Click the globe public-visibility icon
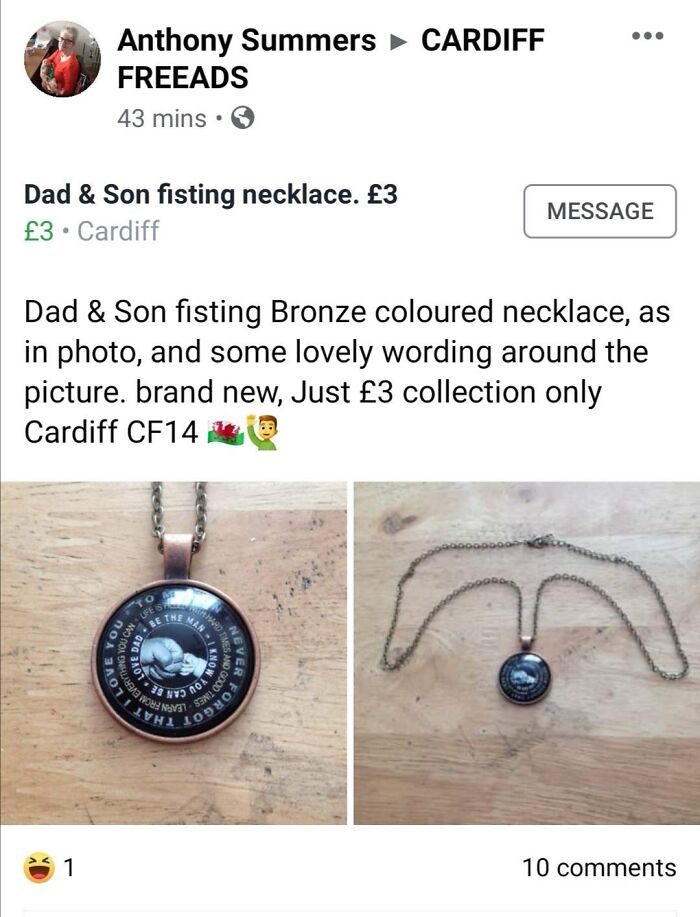Screen dimensions: 700x917 click(x=243, y=118)
